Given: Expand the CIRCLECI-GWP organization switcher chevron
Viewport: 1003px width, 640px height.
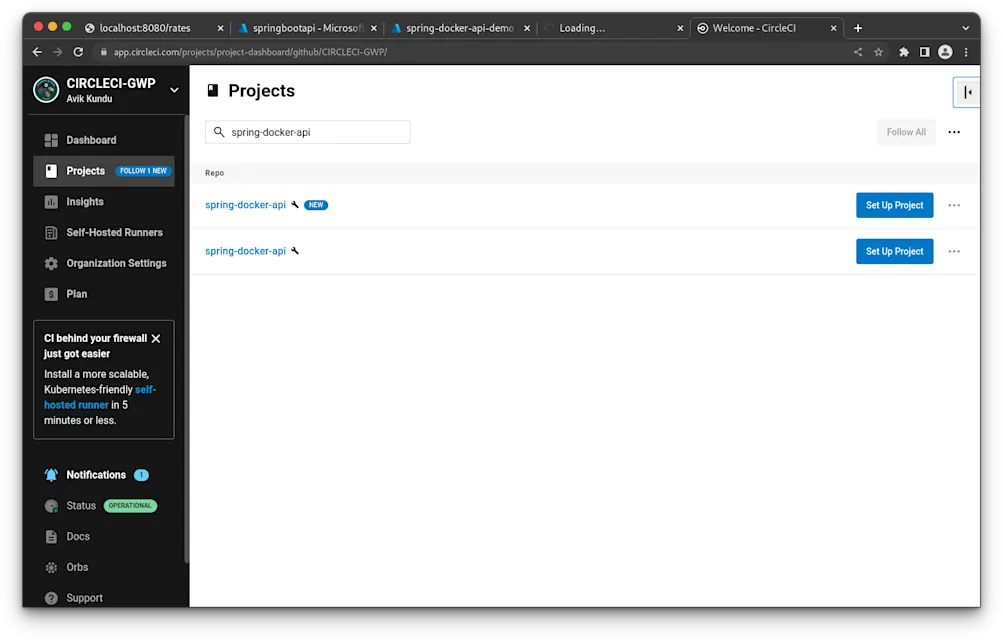Looking at the screenshot, I should (x=174, y=90).
